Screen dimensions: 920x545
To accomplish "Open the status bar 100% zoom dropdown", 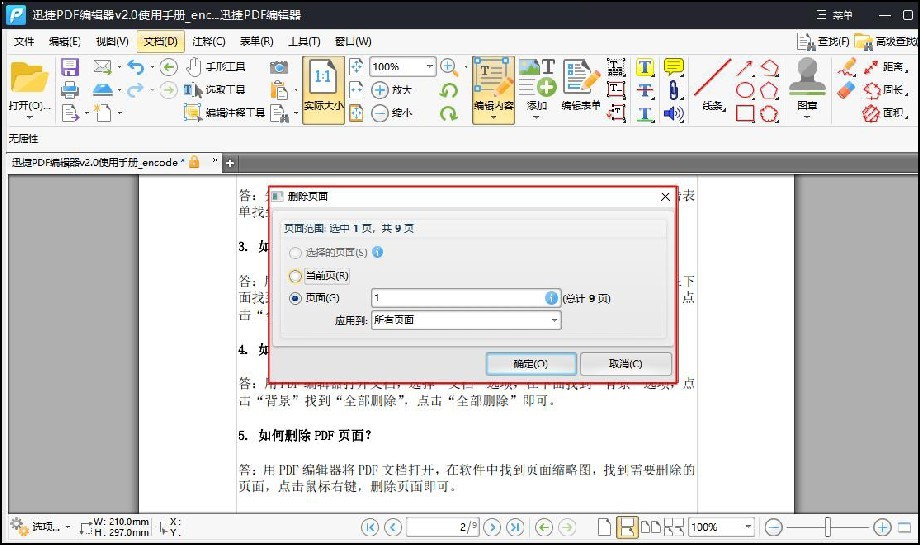I will point(748,527).
